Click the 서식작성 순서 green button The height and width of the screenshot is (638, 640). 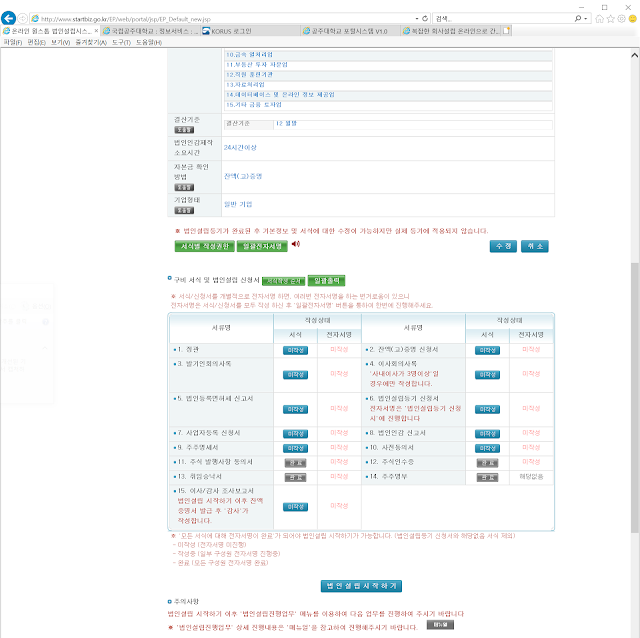pos(283,281)
